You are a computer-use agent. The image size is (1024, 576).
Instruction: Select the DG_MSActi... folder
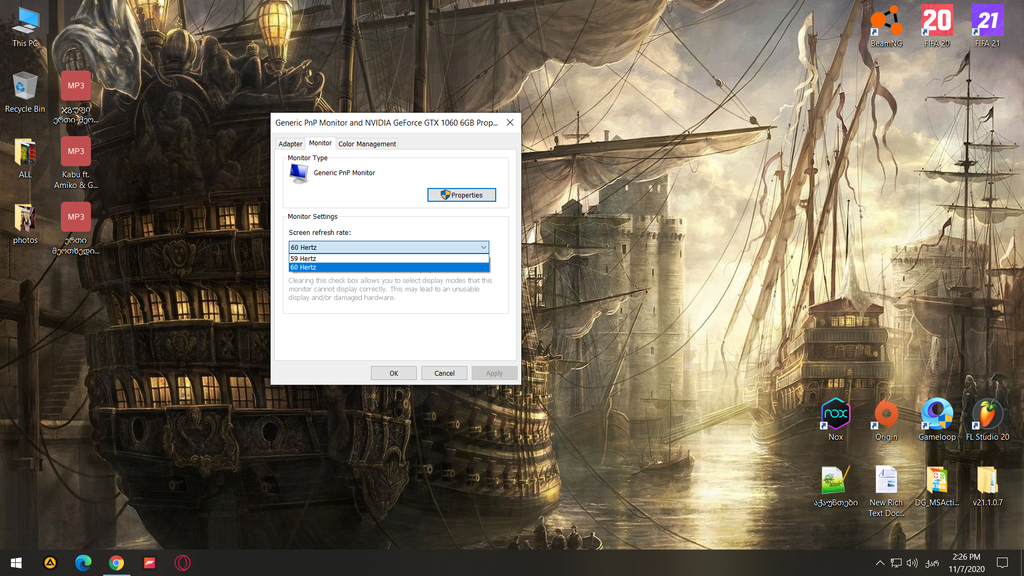pyautogui.click(x=937, y=486)
